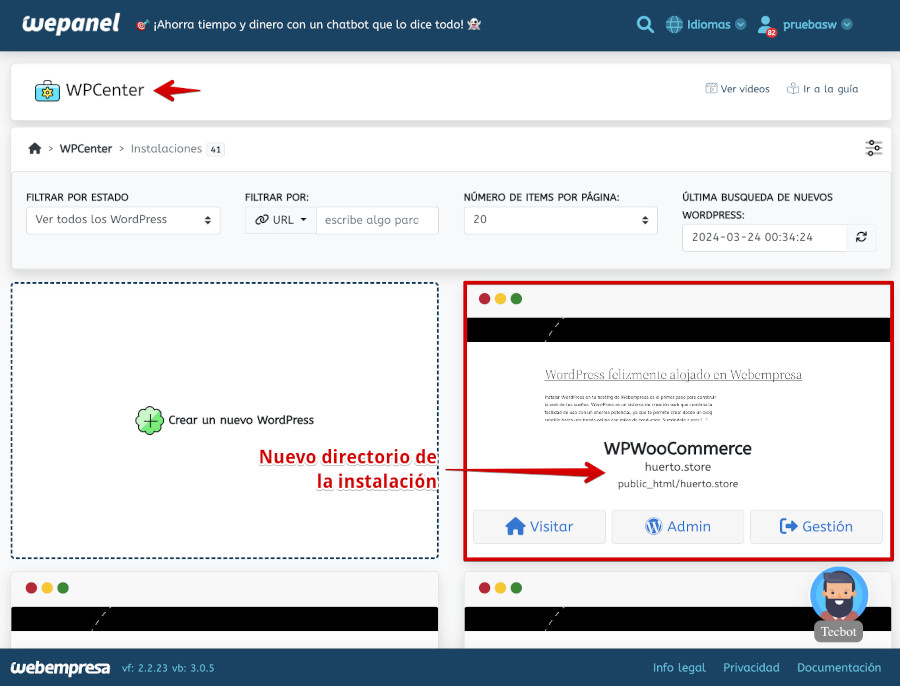Click Crear un nuevo WordPress

241,420
